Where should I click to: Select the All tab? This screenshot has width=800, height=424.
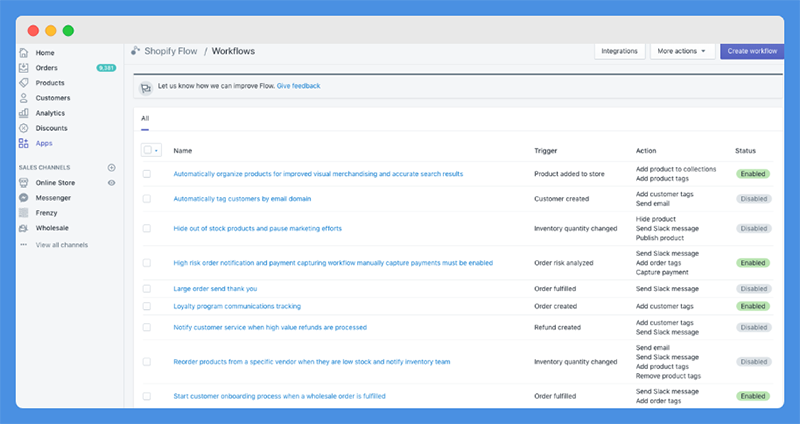(145, 118)
